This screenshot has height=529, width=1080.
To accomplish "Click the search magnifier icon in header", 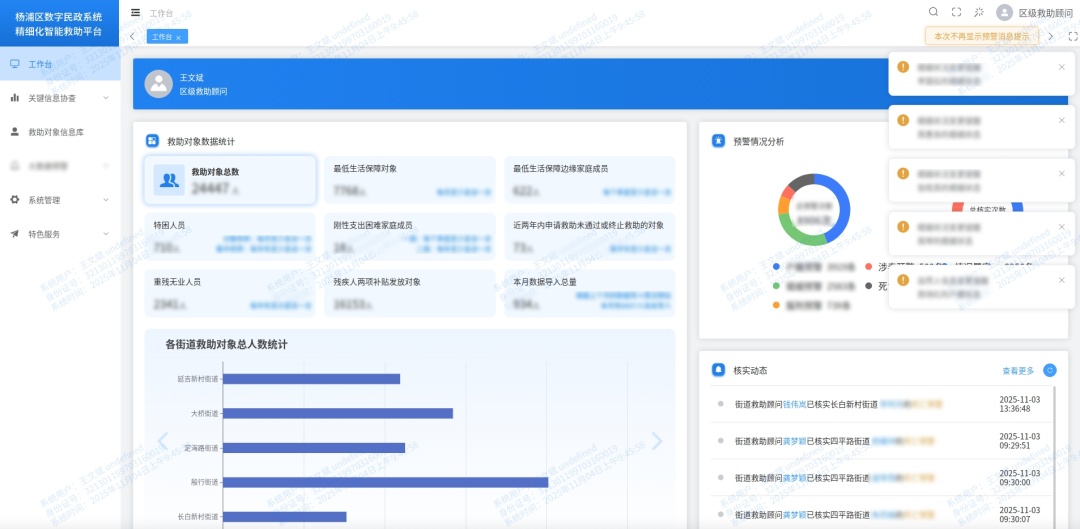I will (933, 12).
